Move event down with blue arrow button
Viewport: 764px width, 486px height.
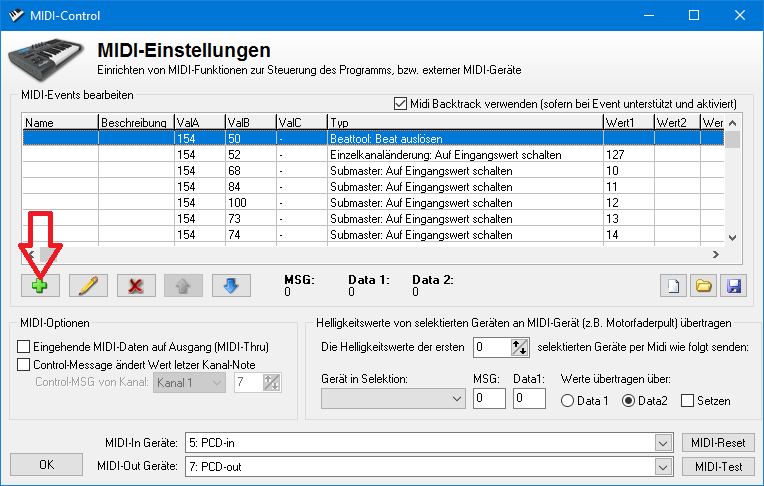coord(231,285)
